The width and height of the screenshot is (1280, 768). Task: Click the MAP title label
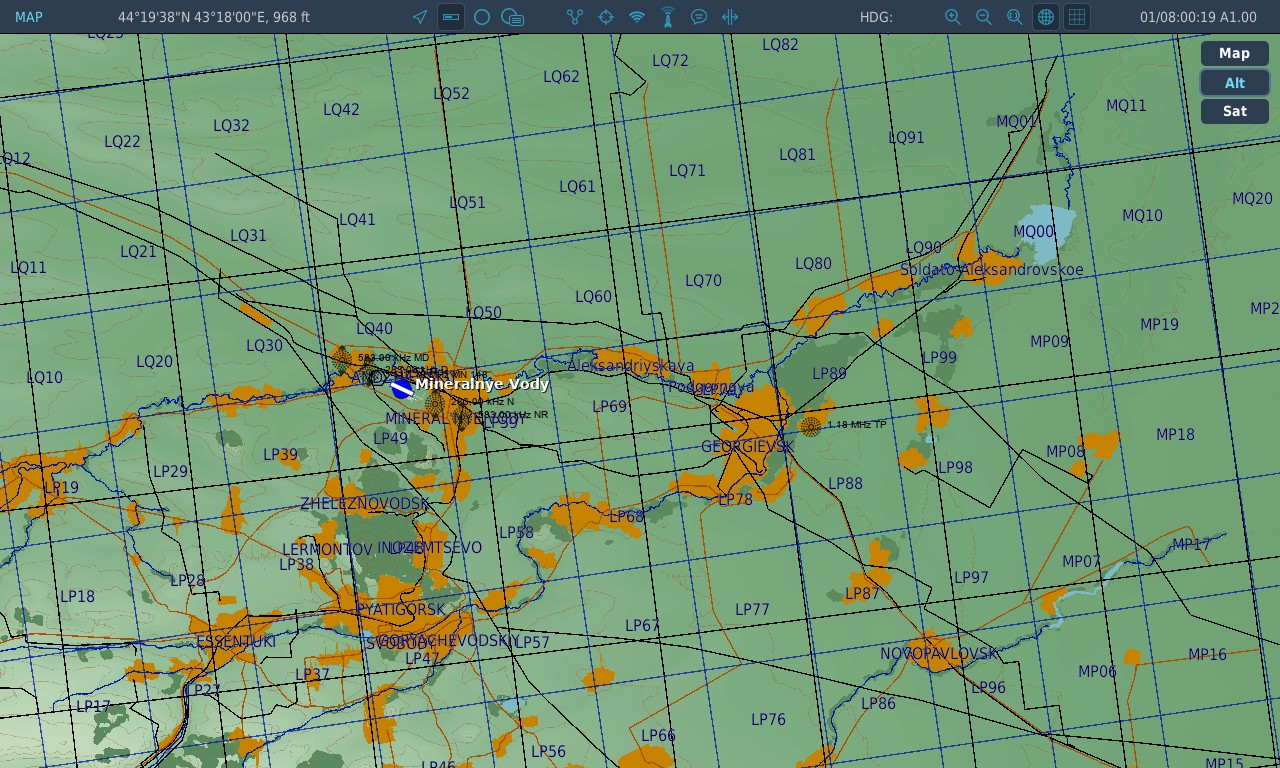pos(29,17)
